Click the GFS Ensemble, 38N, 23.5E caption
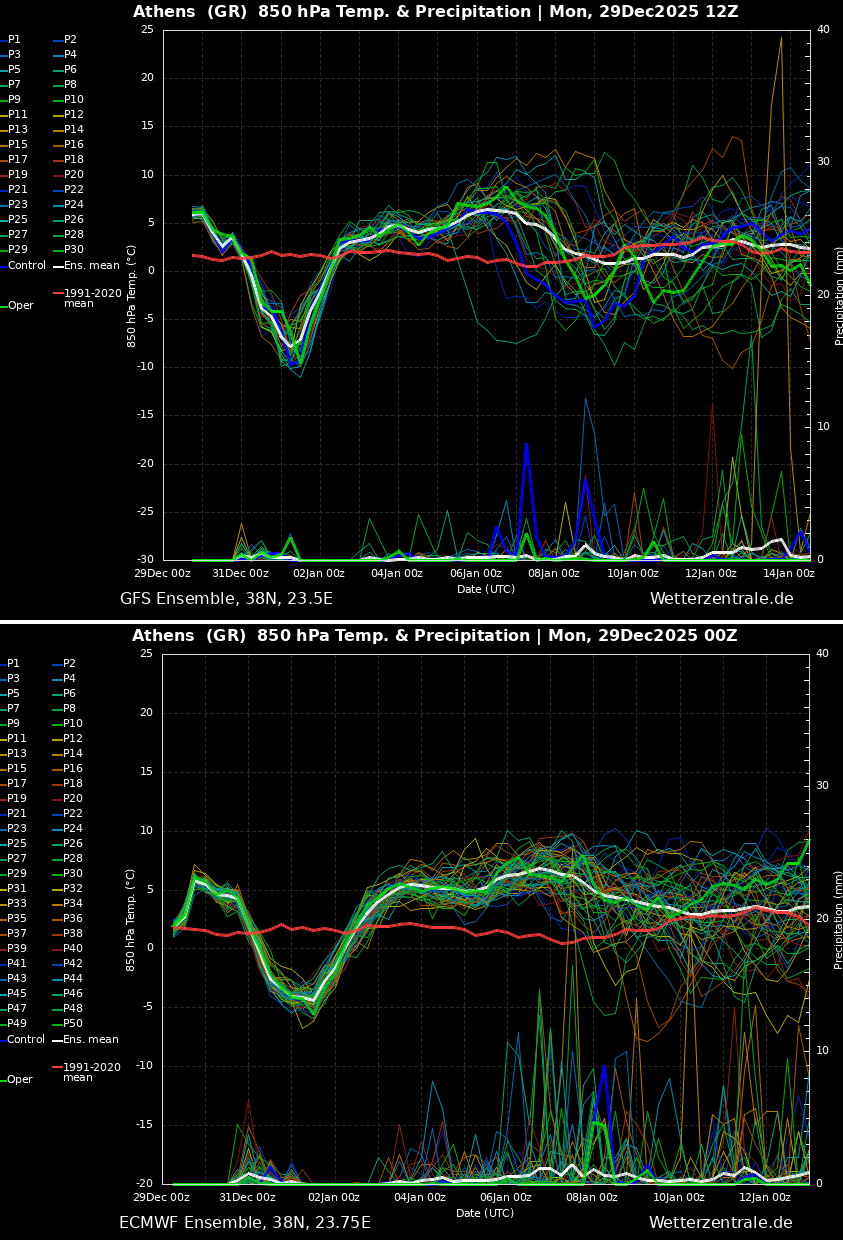Screen dimensions: 843x1240 click(226, 599)
